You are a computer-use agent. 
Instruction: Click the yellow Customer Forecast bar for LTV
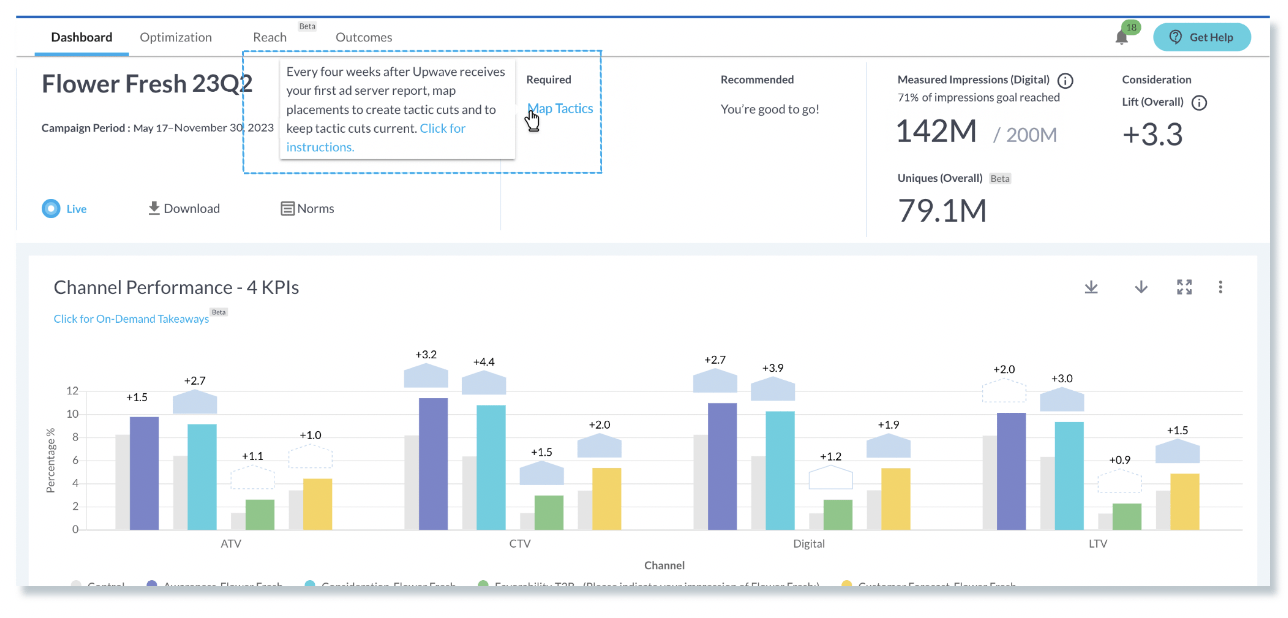pos(1185,501)
